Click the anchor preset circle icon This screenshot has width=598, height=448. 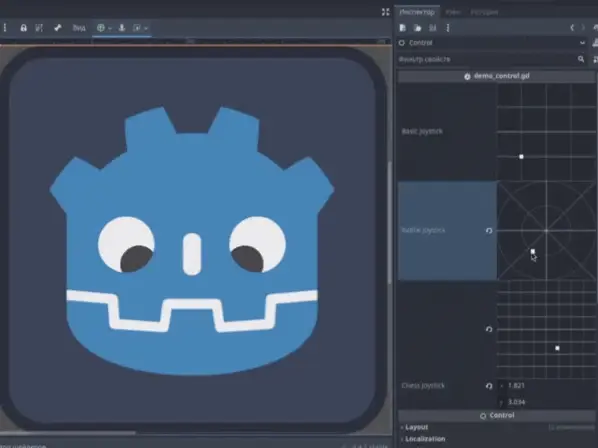tap(101, 28)
